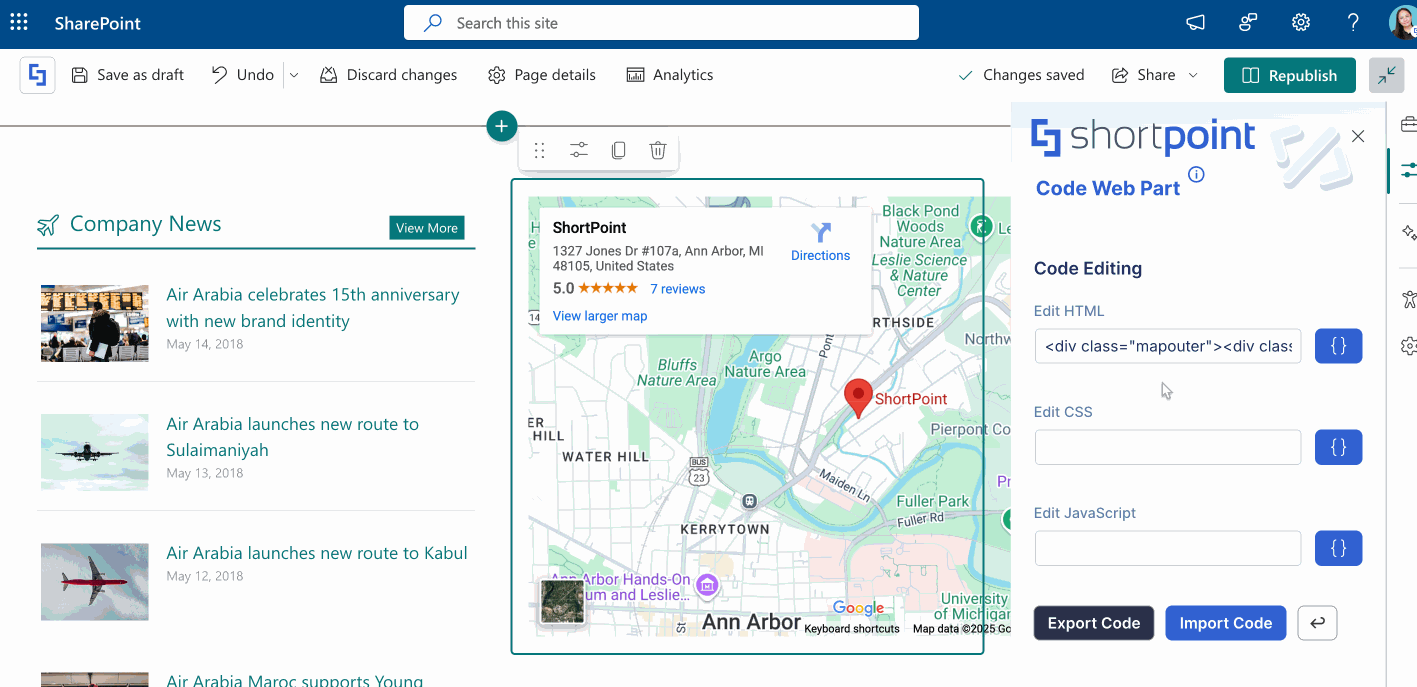Open the web part properties sliders icon

(579, 150)
